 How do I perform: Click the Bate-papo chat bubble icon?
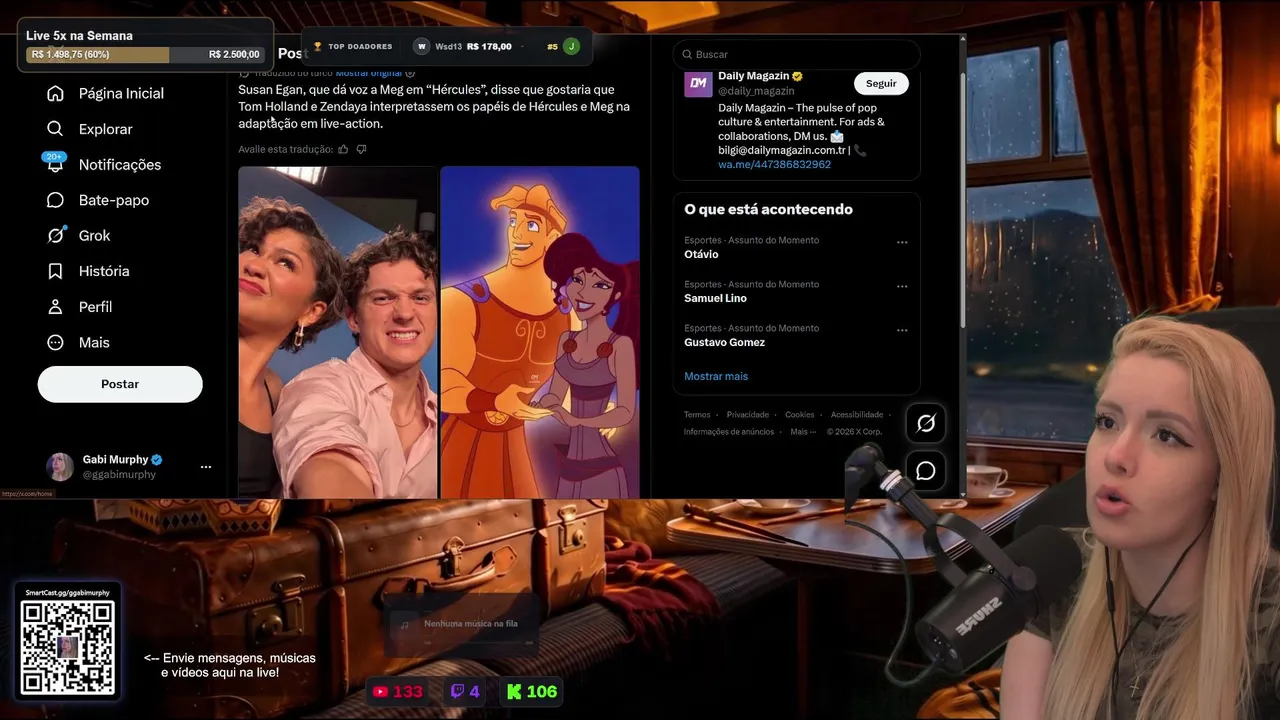tap(56, 200)
